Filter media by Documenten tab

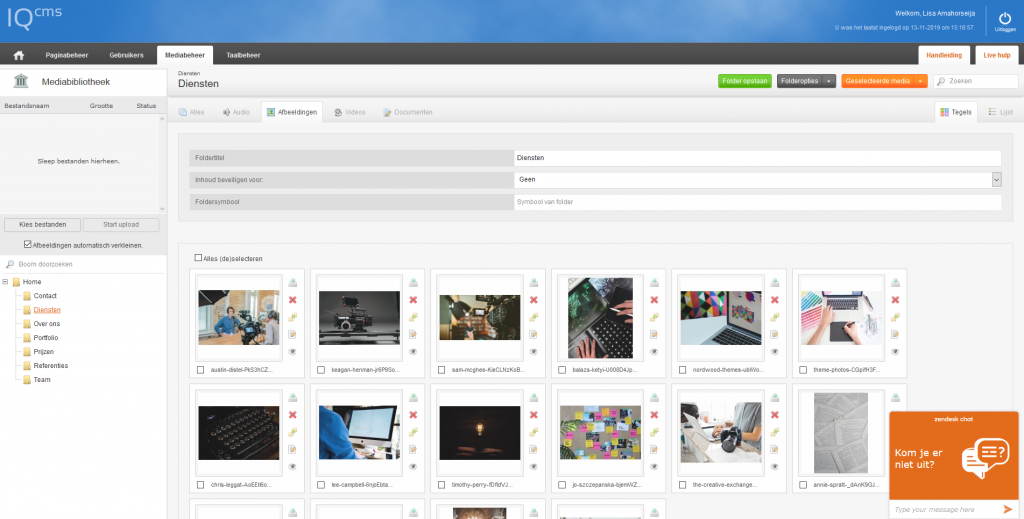click(408, 112)
